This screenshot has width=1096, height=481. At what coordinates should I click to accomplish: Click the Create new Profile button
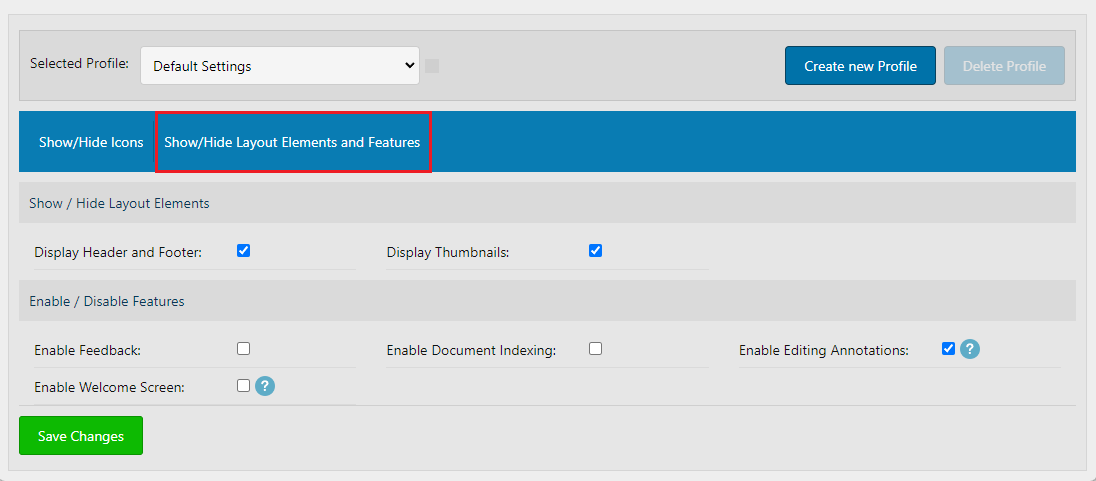pyautogui.click(x=860, y=66)
